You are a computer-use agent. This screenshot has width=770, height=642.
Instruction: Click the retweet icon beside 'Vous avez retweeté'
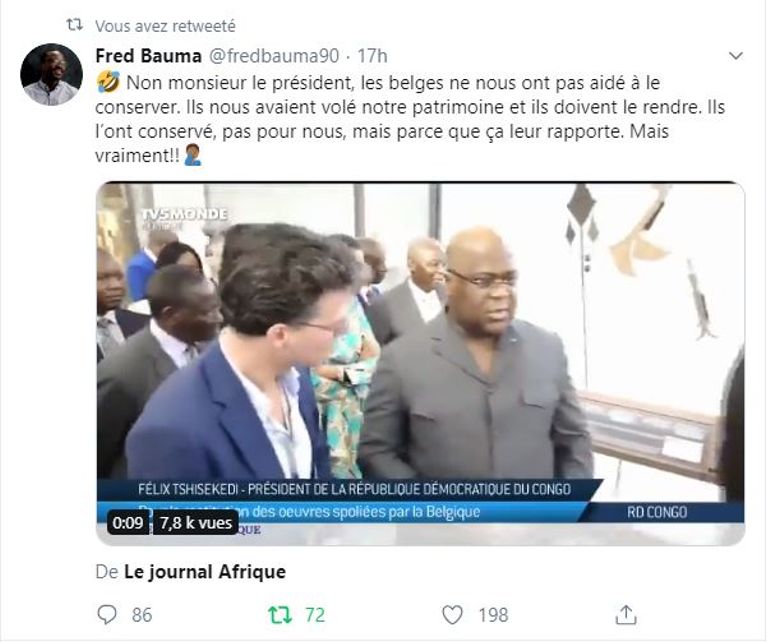pyautogui.click(x=75, y=25)
